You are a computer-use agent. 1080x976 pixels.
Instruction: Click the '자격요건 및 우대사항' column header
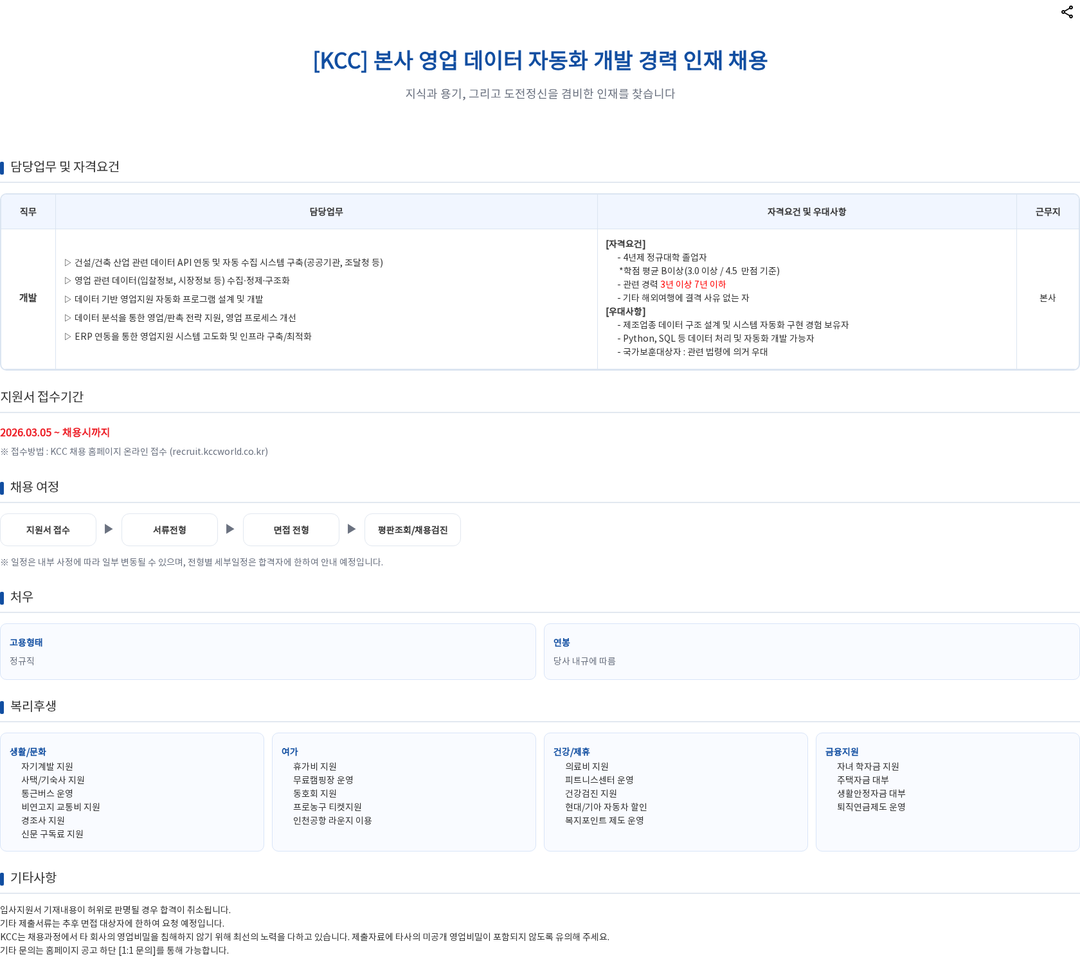pyautogui.click(x=807, y=212)
